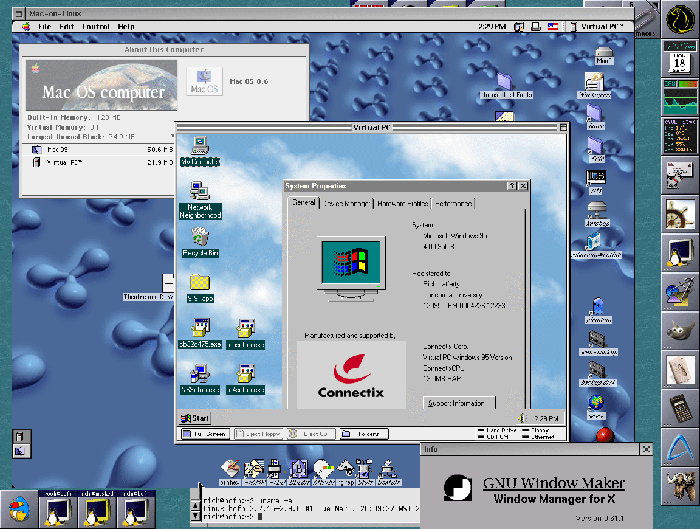The width and height of the screenshot is (700, 529).
Task: Open the Hardware Profiles tab
Action: click(403, 204)
